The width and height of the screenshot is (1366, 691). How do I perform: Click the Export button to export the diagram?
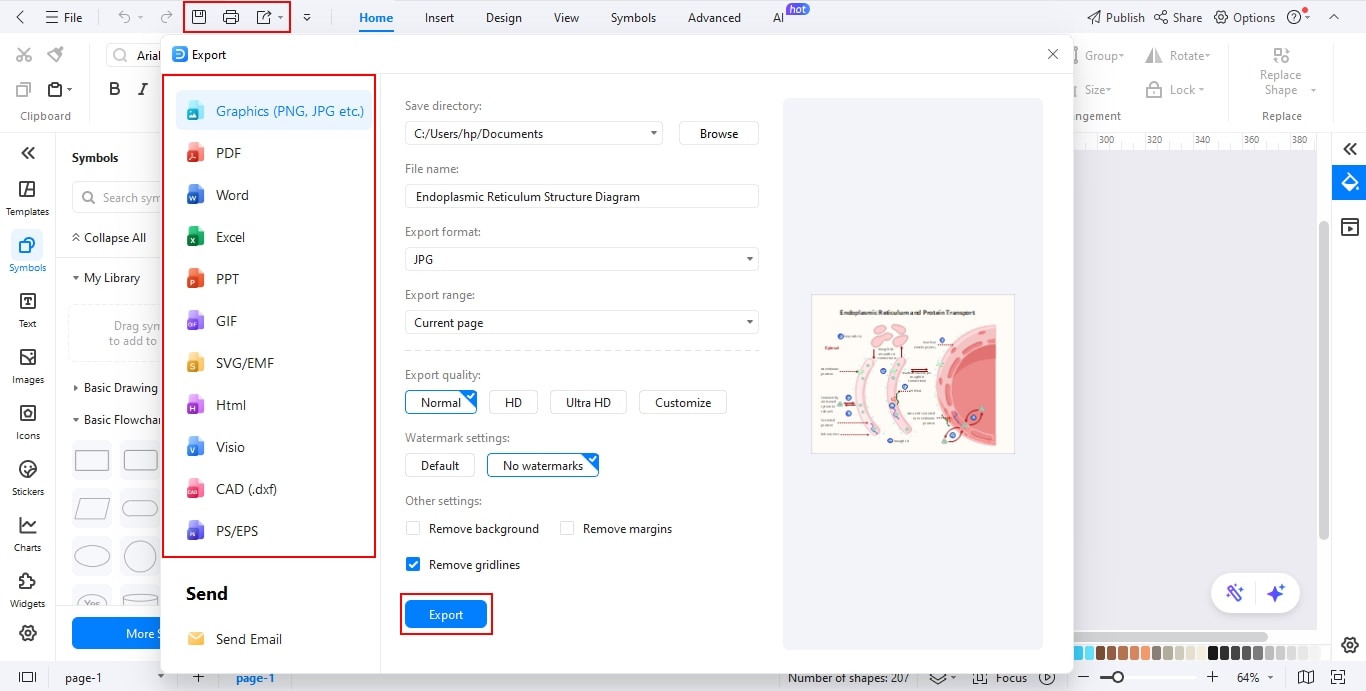(x=445, y=614)
